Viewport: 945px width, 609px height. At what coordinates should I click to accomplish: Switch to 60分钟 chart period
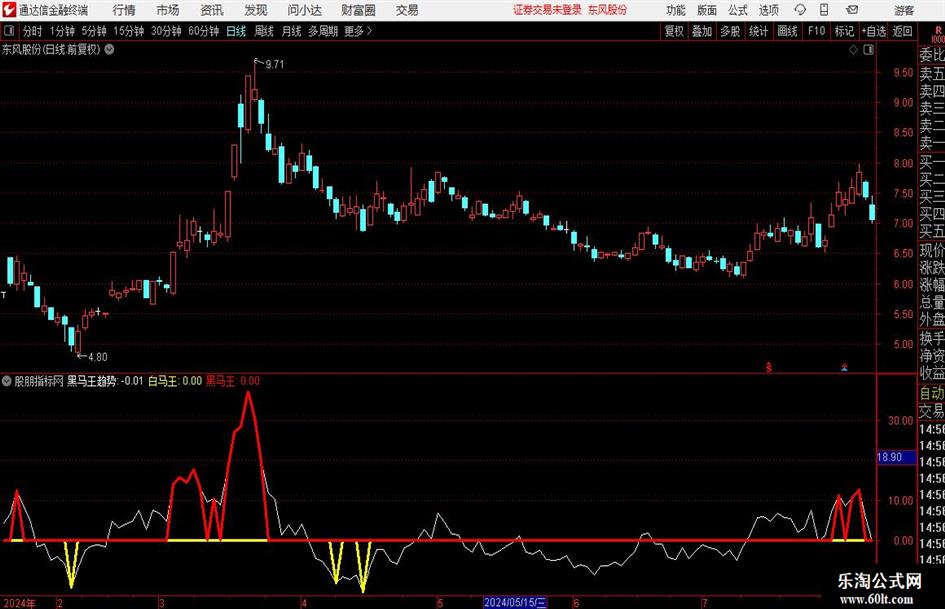203,31
